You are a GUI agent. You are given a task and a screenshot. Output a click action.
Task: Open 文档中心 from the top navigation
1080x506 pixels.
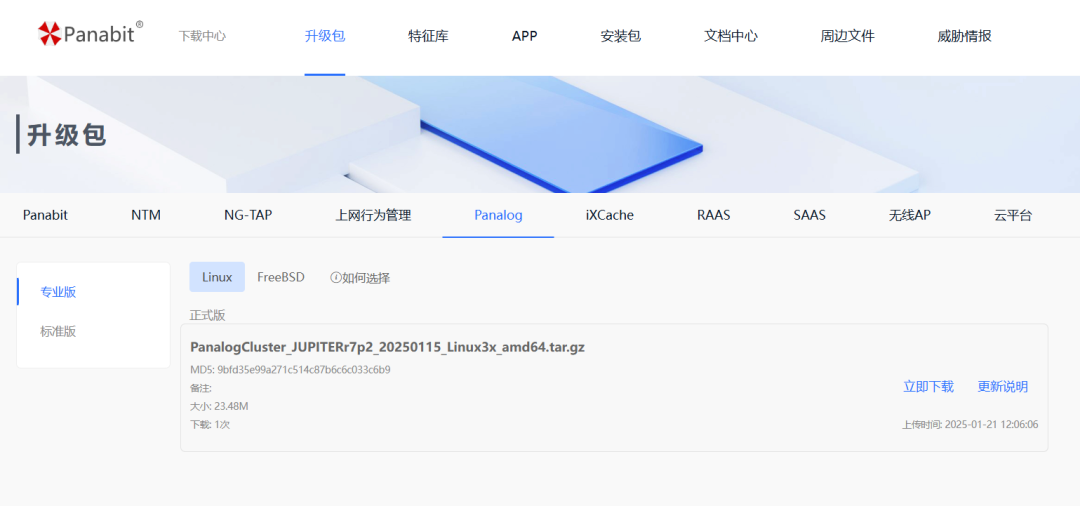coord(731,36)
